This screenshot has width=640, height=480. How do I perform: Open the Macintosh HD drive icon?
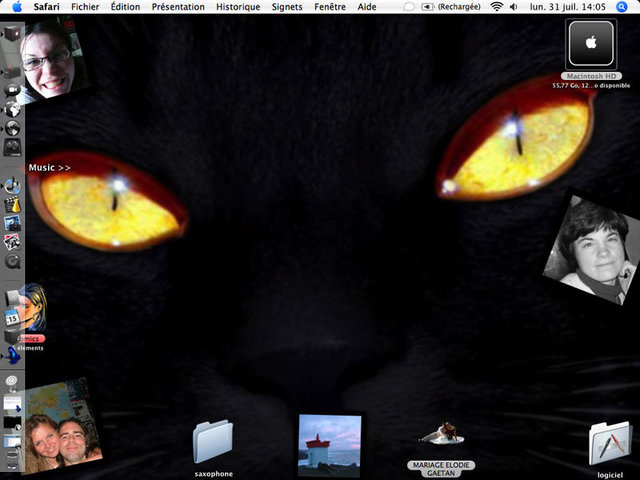[591, 45]
